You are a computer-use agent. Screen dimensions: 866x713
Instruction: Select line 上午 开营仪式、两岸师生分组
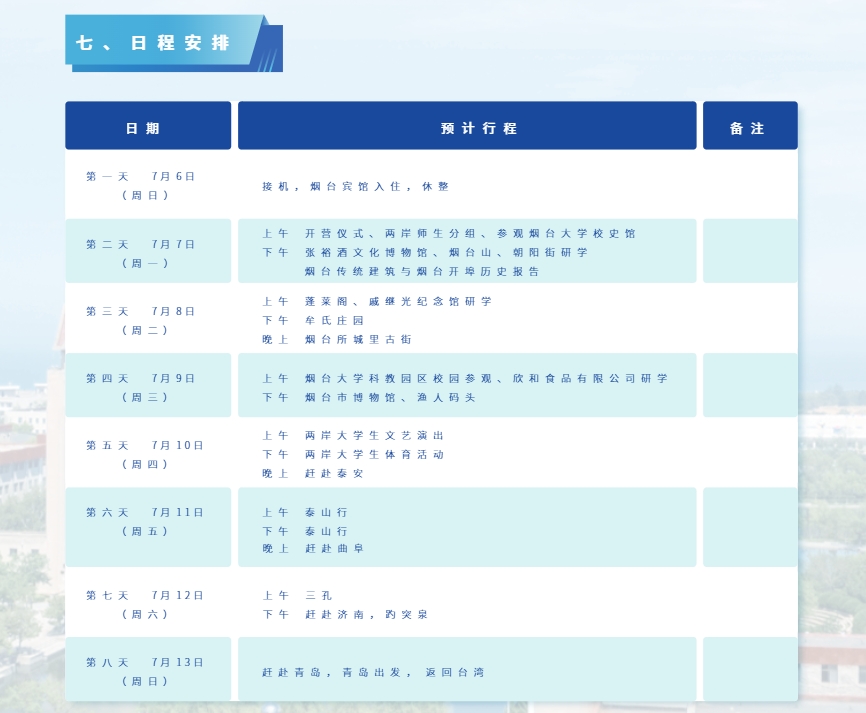pyautogui.click(x=448, y=234)
